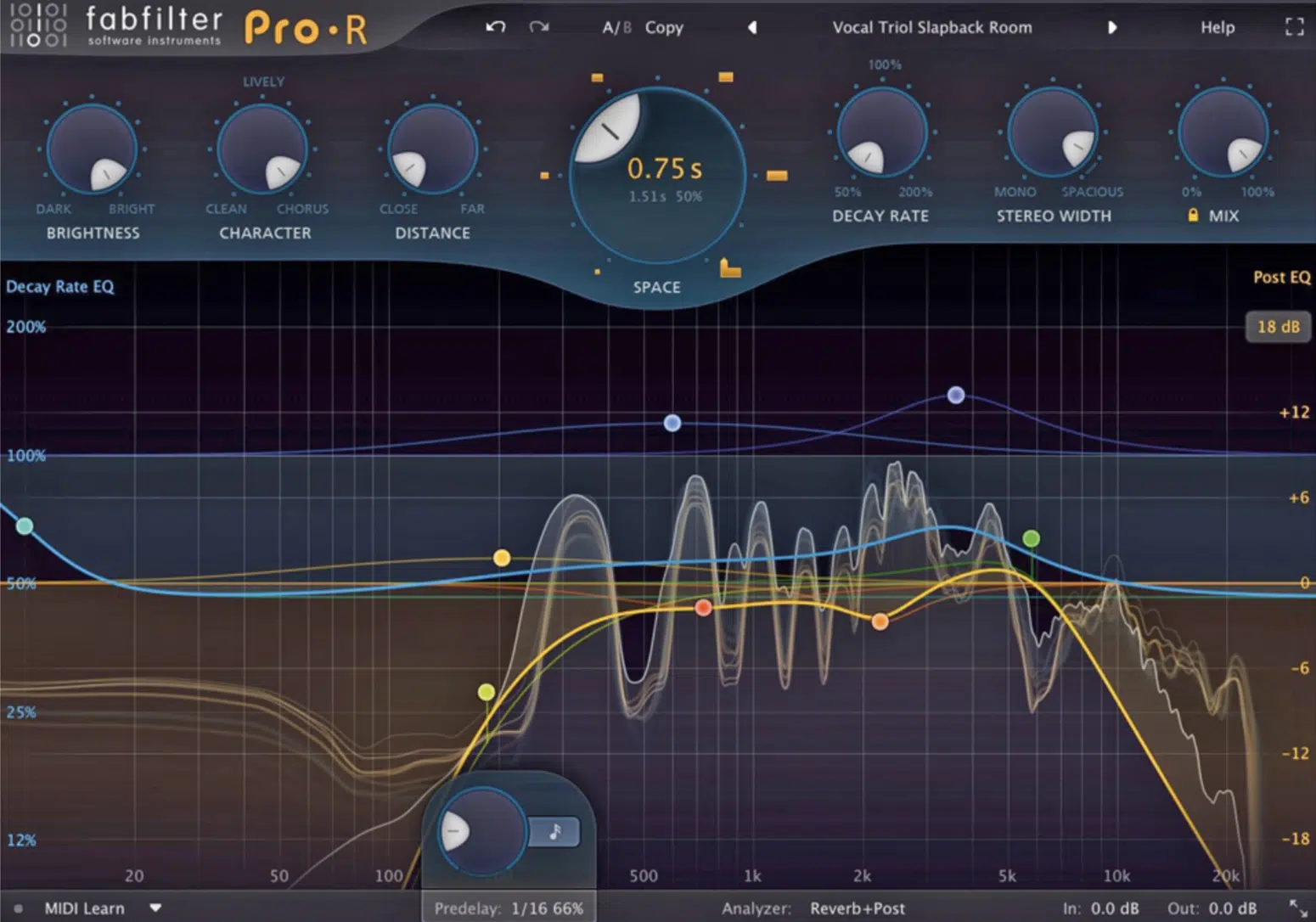Image resolution: width=1316 pixels, height=922 pixels.
Task: Click the In: 0.0 dB input level
Action: click(x=1101, y=908)
